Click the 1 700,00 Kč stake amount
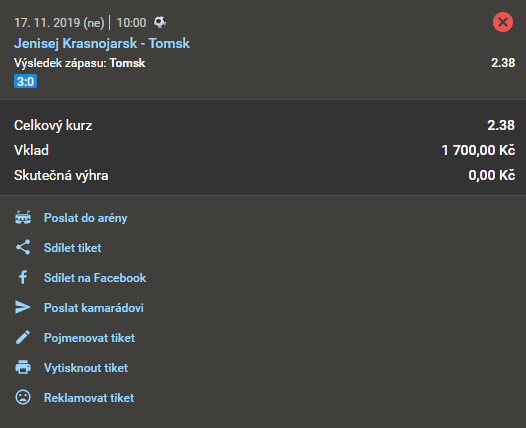The height and width of the screenshot is (428, 526). (478, 150)
